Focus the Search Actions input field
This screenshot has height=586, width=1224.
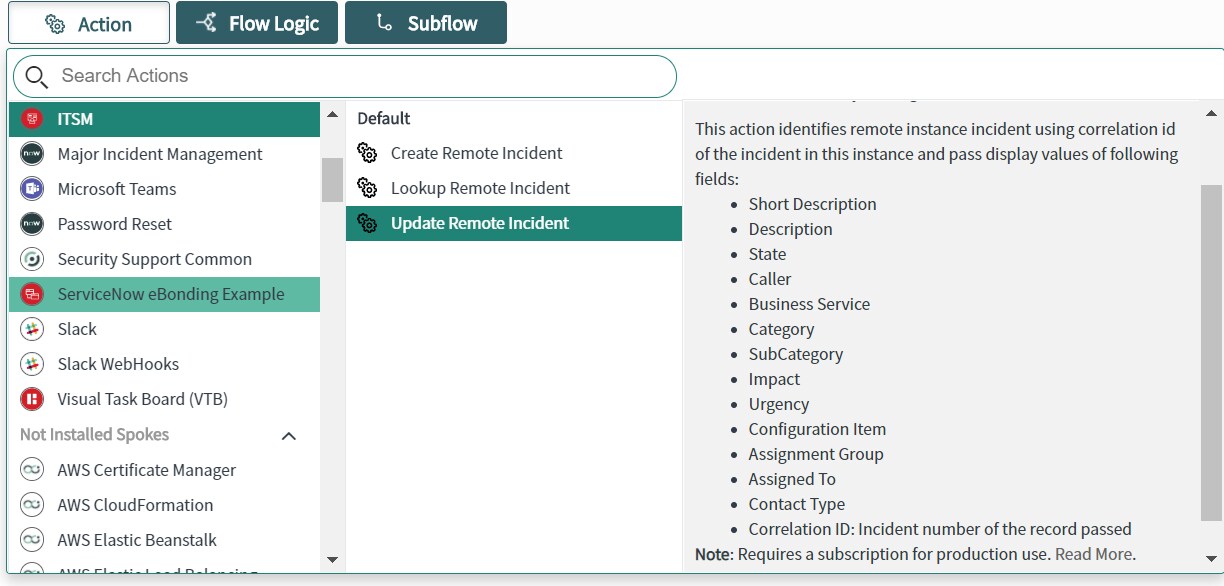[x=345, y=76]
